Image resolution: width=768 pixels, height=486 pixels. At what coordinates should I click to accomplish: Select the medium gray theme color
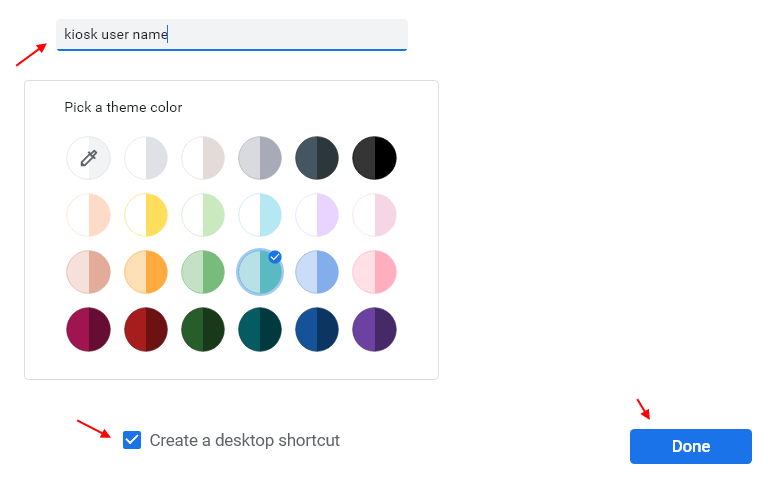(260, 158)
